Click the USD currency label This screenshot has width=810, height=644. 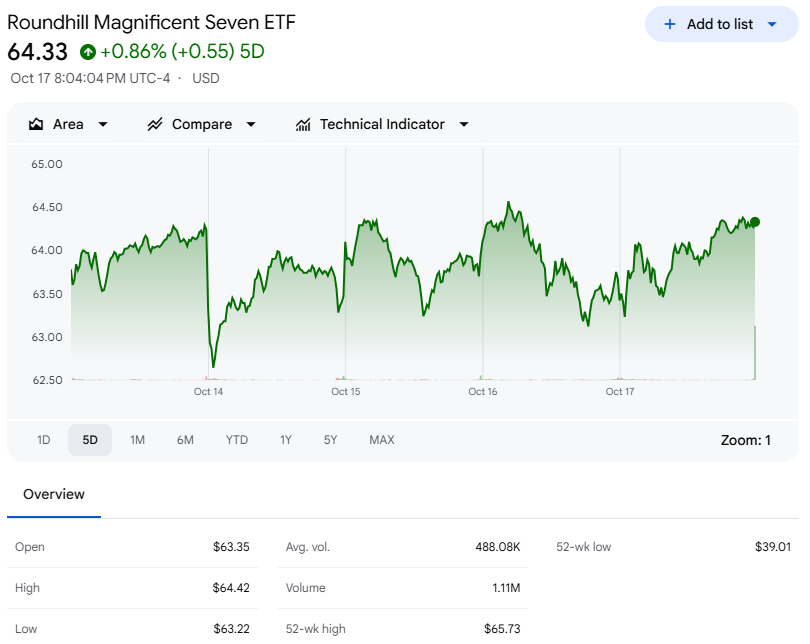206,78
